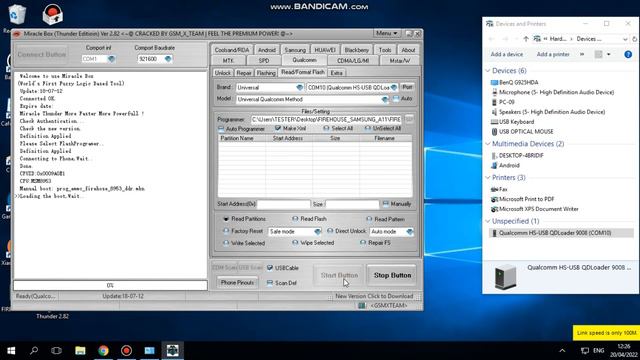Open the Safe mode dropdown
Image resolution: width=640 pixels, height=360 pixels.
(317, 231)
